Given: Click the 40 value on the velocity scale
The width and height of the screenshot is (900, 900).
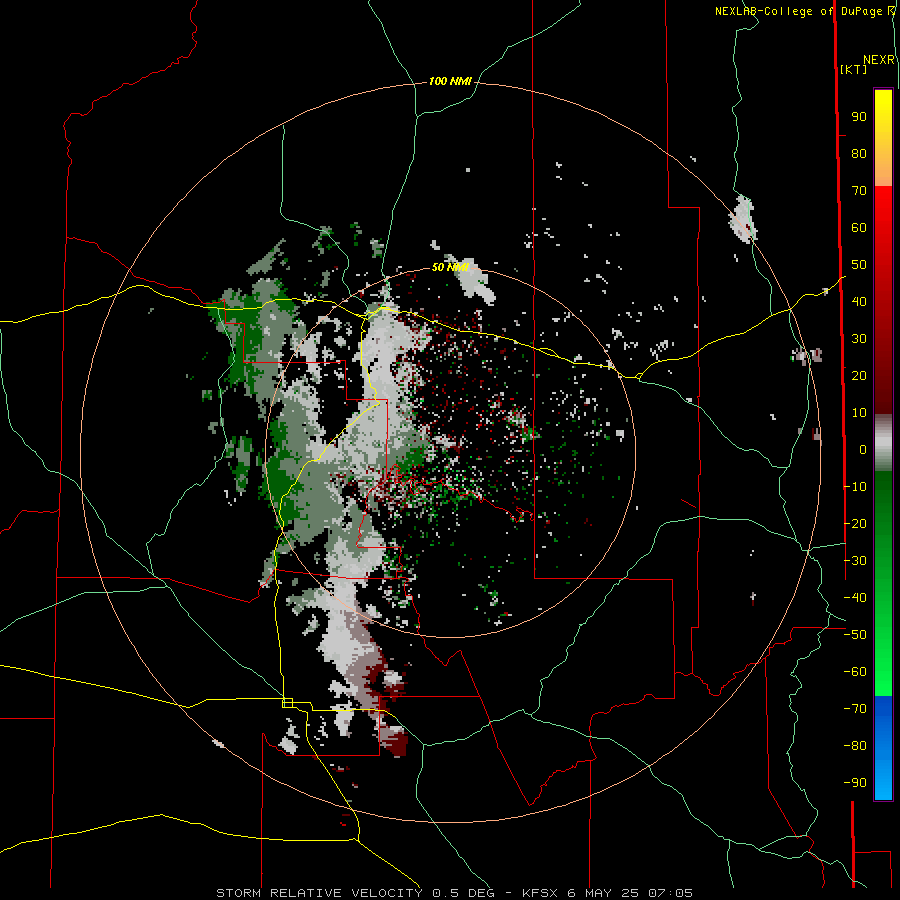Looking at the screenshot, I should click(x=859, y=302).
